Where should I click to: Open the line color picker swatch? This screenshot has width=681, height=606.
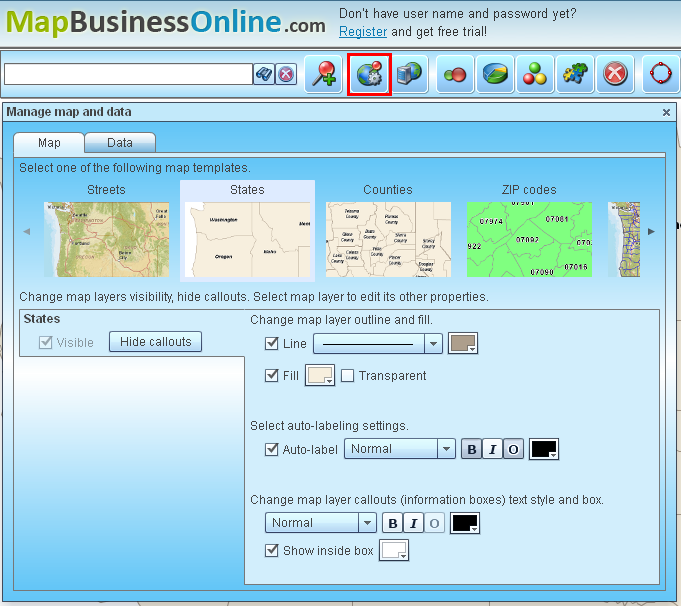pyautogui.click(x=463, y=343)
